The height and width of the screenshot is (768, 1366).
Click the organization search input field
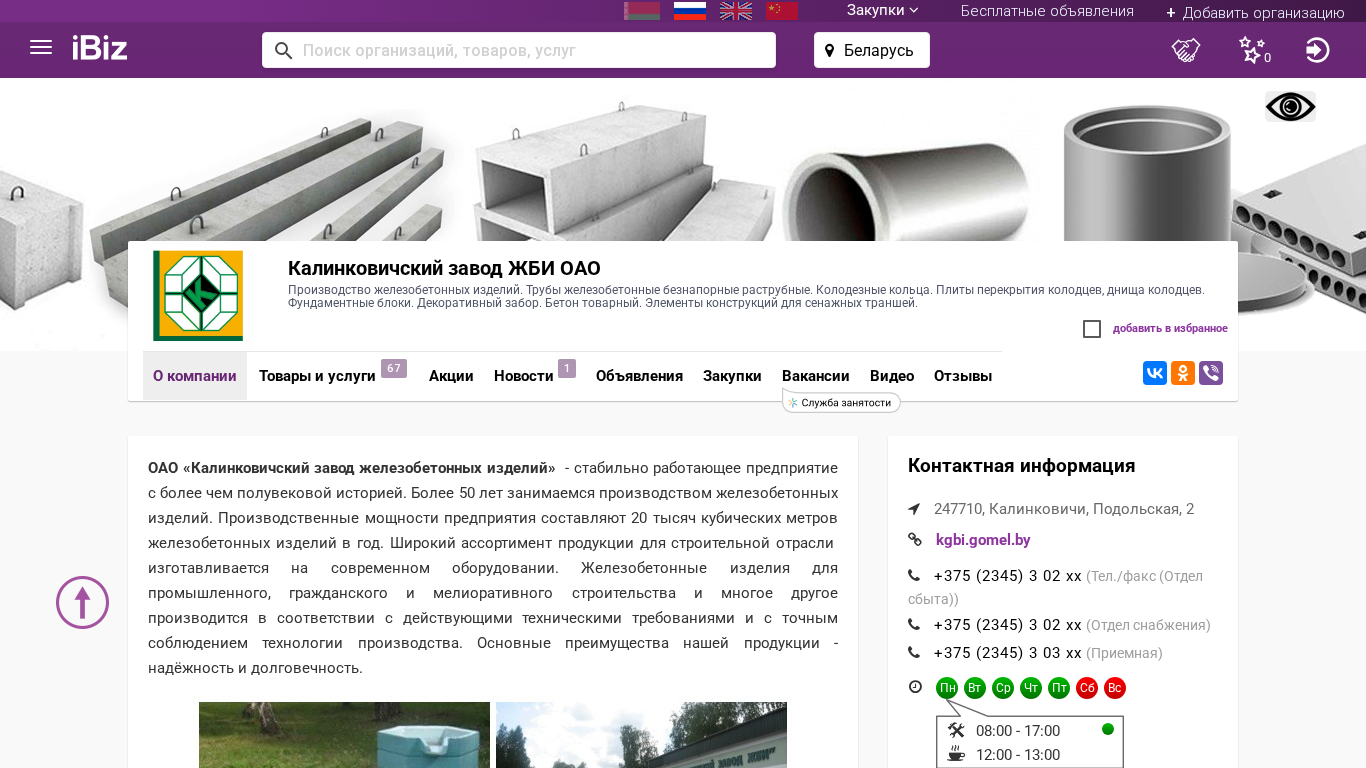tap(530, 50)
